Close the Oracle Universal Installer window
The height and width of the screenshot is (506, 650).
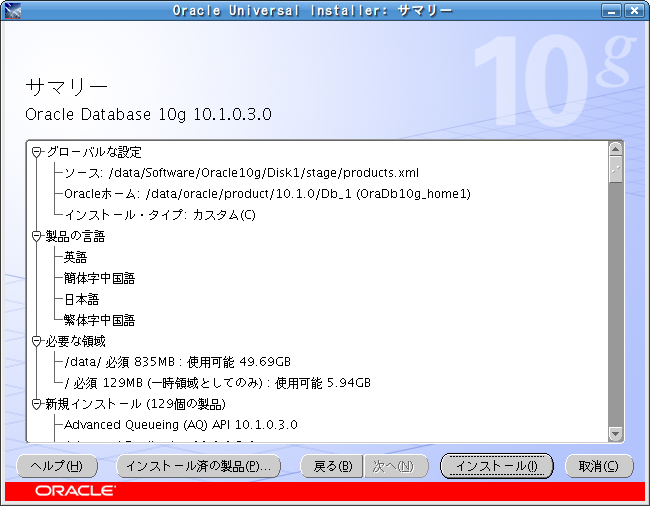coord(634,10)
